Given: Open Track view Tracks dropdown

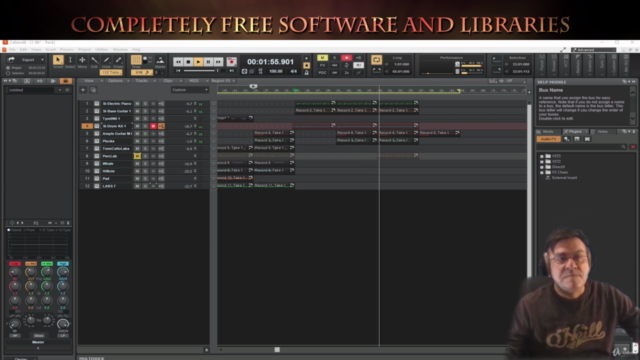Looking at the screenshot, I should [x=144, y=81].
